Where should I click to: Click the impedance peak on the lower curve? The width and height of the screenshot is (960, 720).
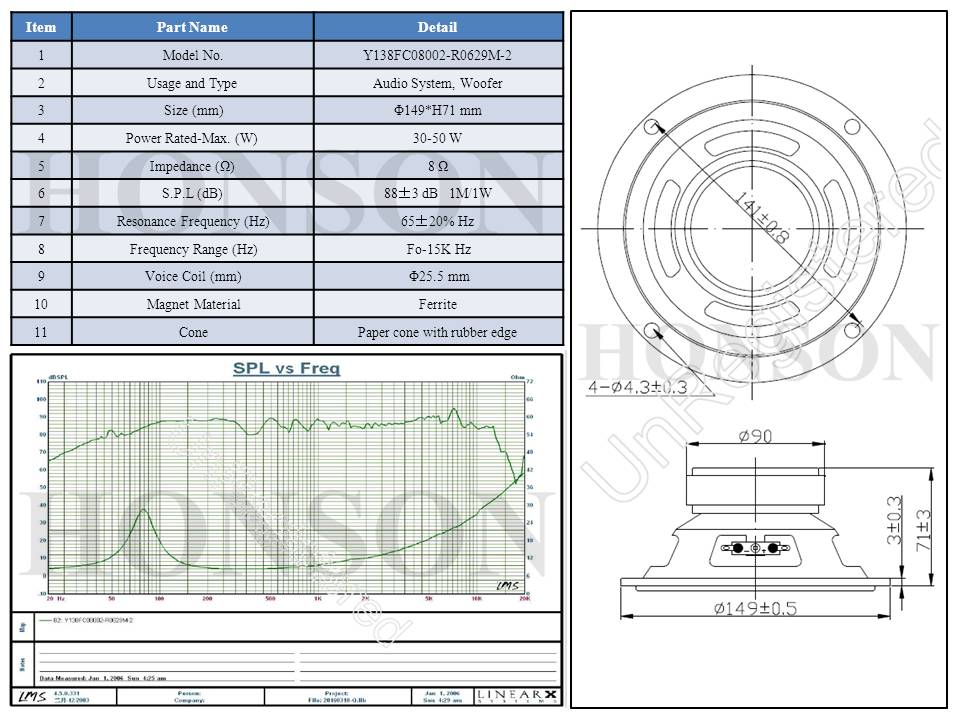click(144, 510)
